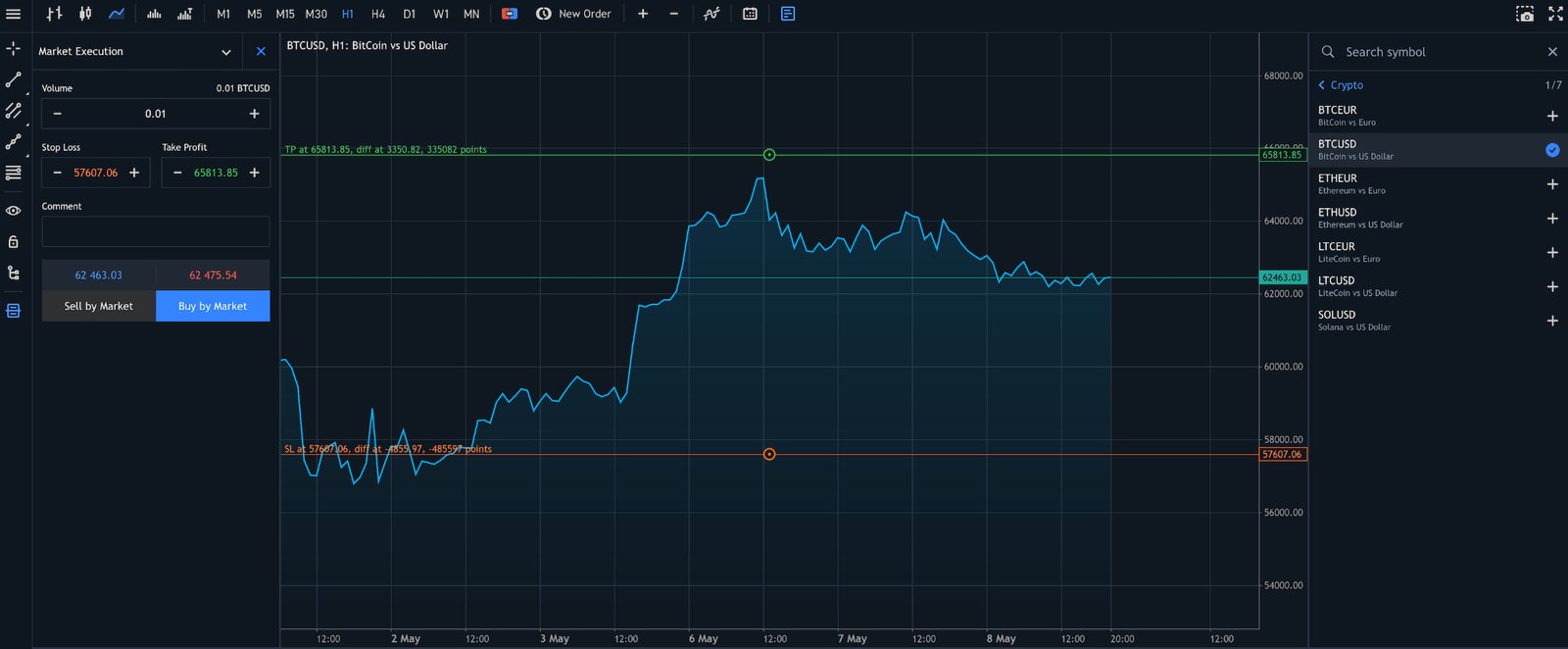
Task: Click the 57607.06 SL price tag on axis
Action: click(x=1282, y=454)
